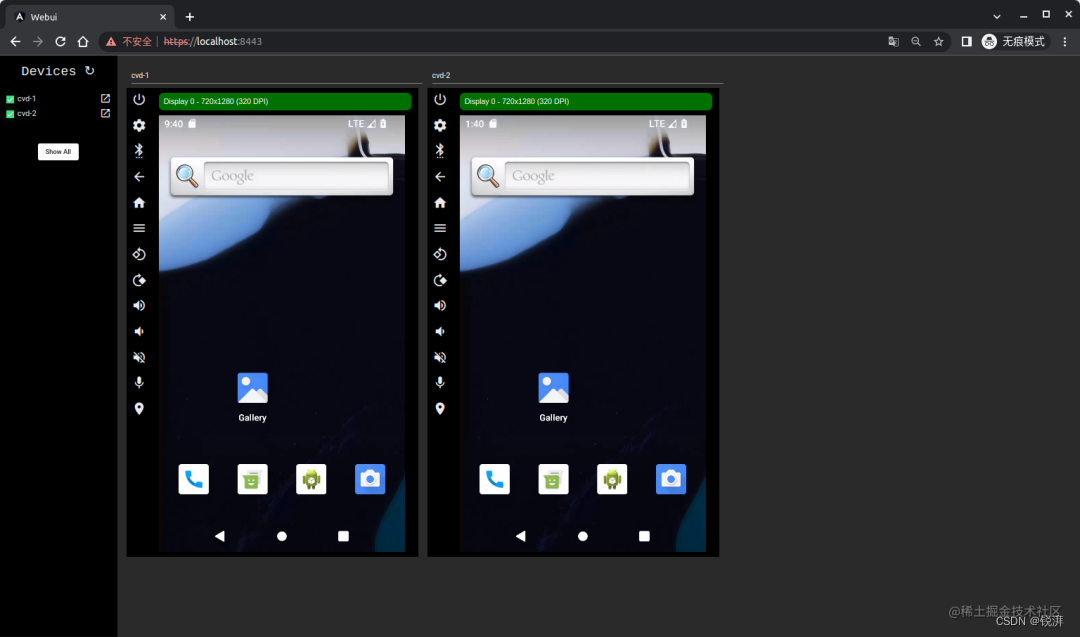Launch the Camera app on cvd-1 home screen

click(x=370, y=479)
